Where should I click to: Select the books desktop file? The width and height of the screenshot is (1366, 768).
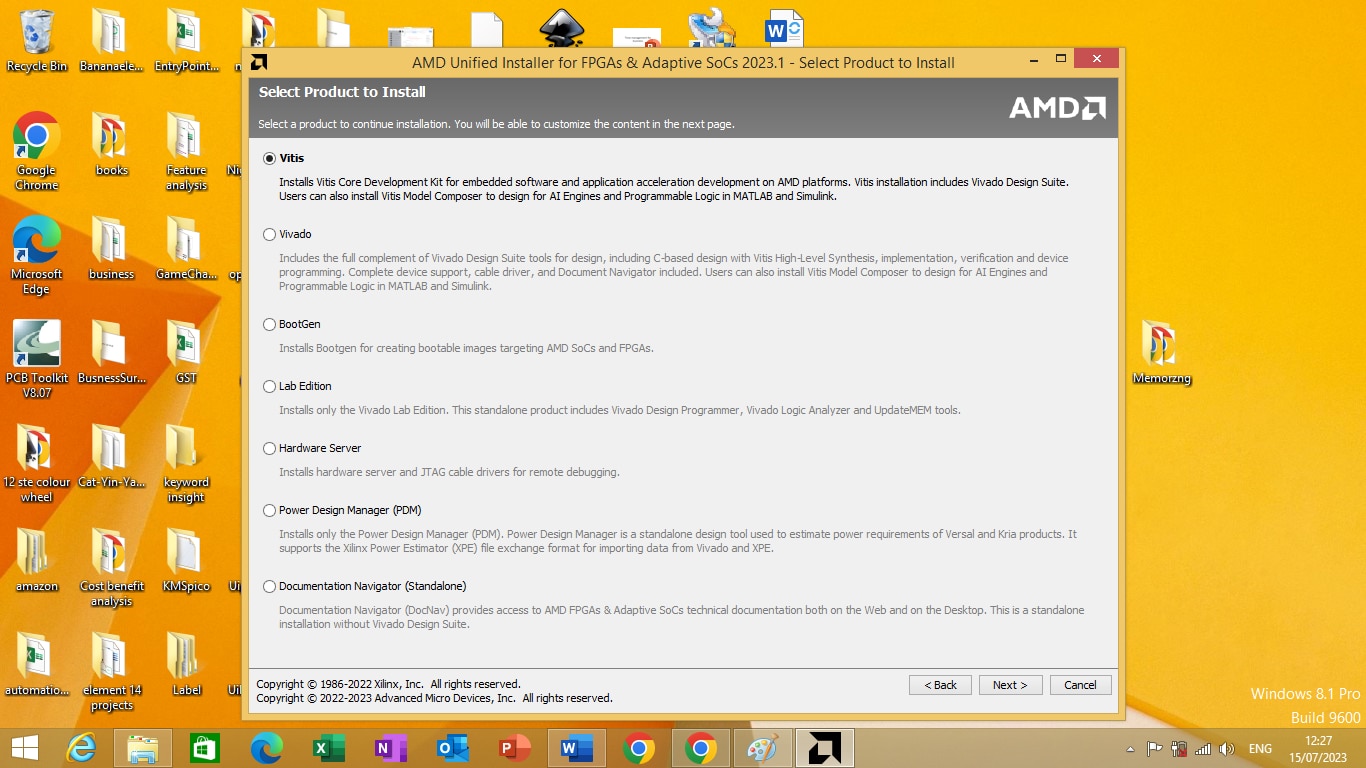pyautogui.click(x=111, y=145)
